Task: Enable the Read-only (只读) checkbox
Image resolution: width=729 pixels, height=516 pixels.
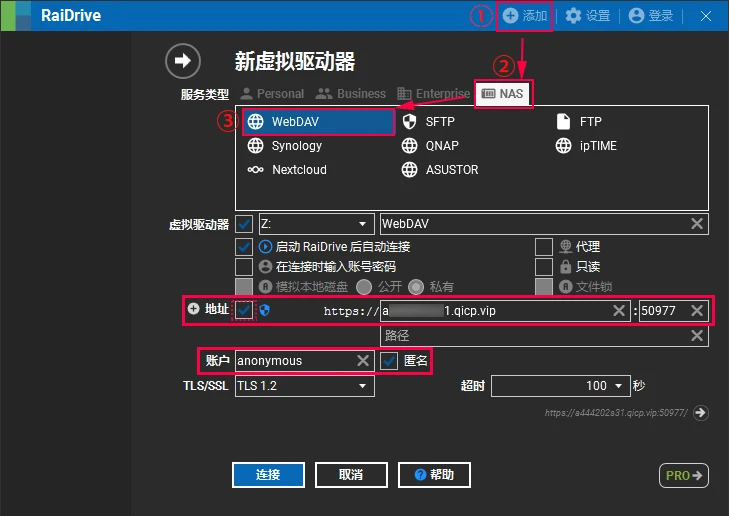Action: click(543, 267)
